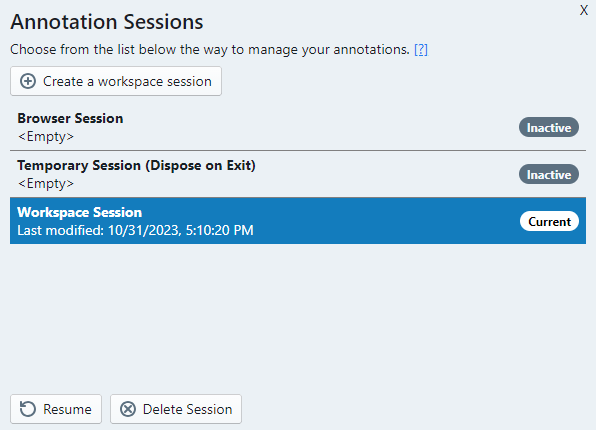
Task: Open the [?] help link
Action: pos(421,49)
